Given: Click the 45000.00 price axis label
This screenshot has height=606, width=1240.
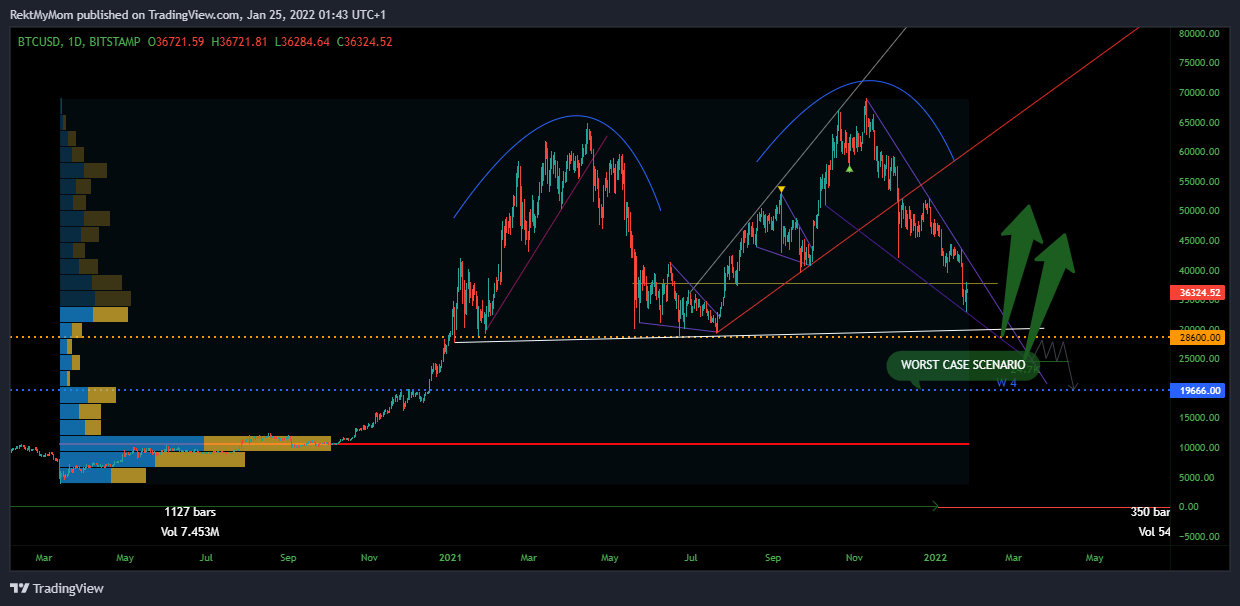Looking at the screenshot, I should [x=1200, y=241].
